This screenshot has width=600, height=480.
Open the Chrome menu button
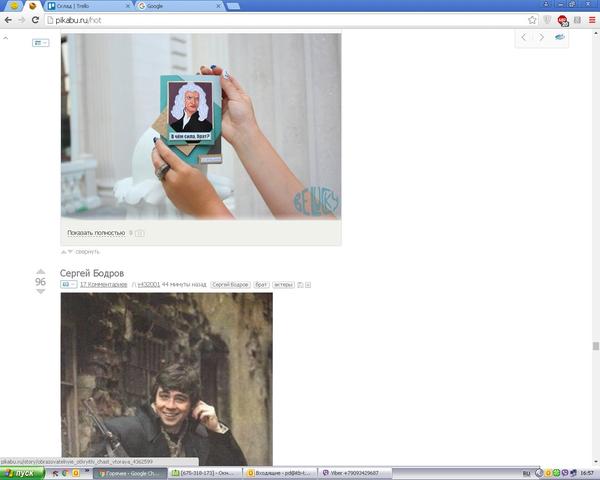(592, 20)
